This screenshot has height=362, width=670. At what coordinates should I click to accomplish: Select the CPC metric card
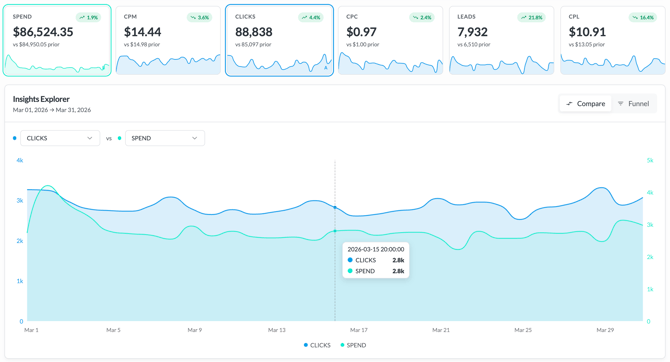[391, 41]
